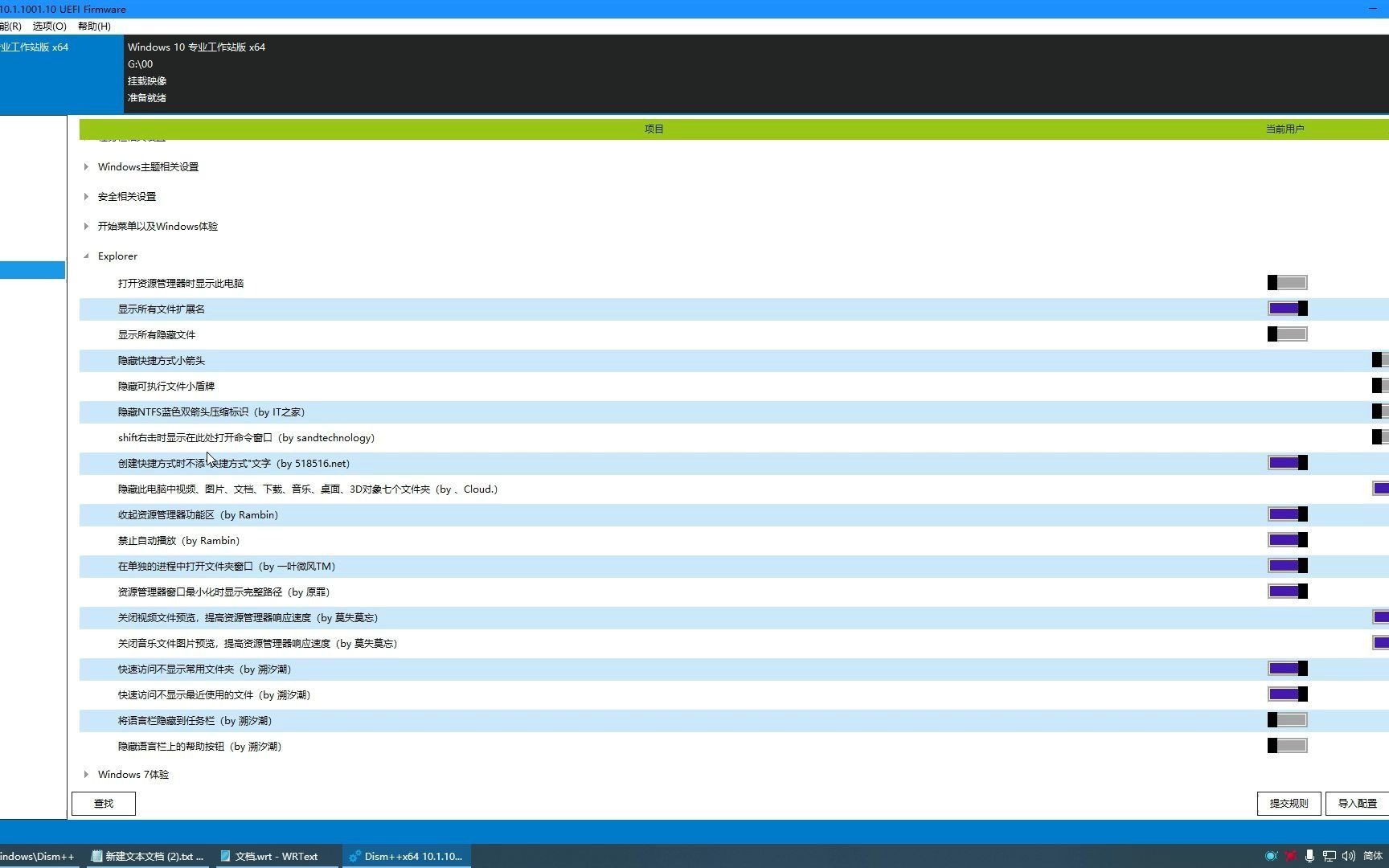Switch to Dism++x64 10.1.10 taskbar button
Screen dimensions: 1389x868
click(x=407, y=856)
